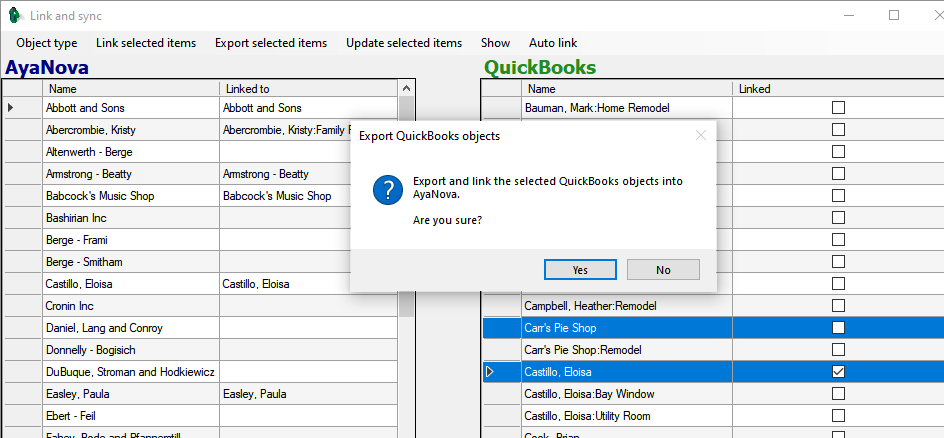Select Berge - Smitham in the AyaNova list

131,262
